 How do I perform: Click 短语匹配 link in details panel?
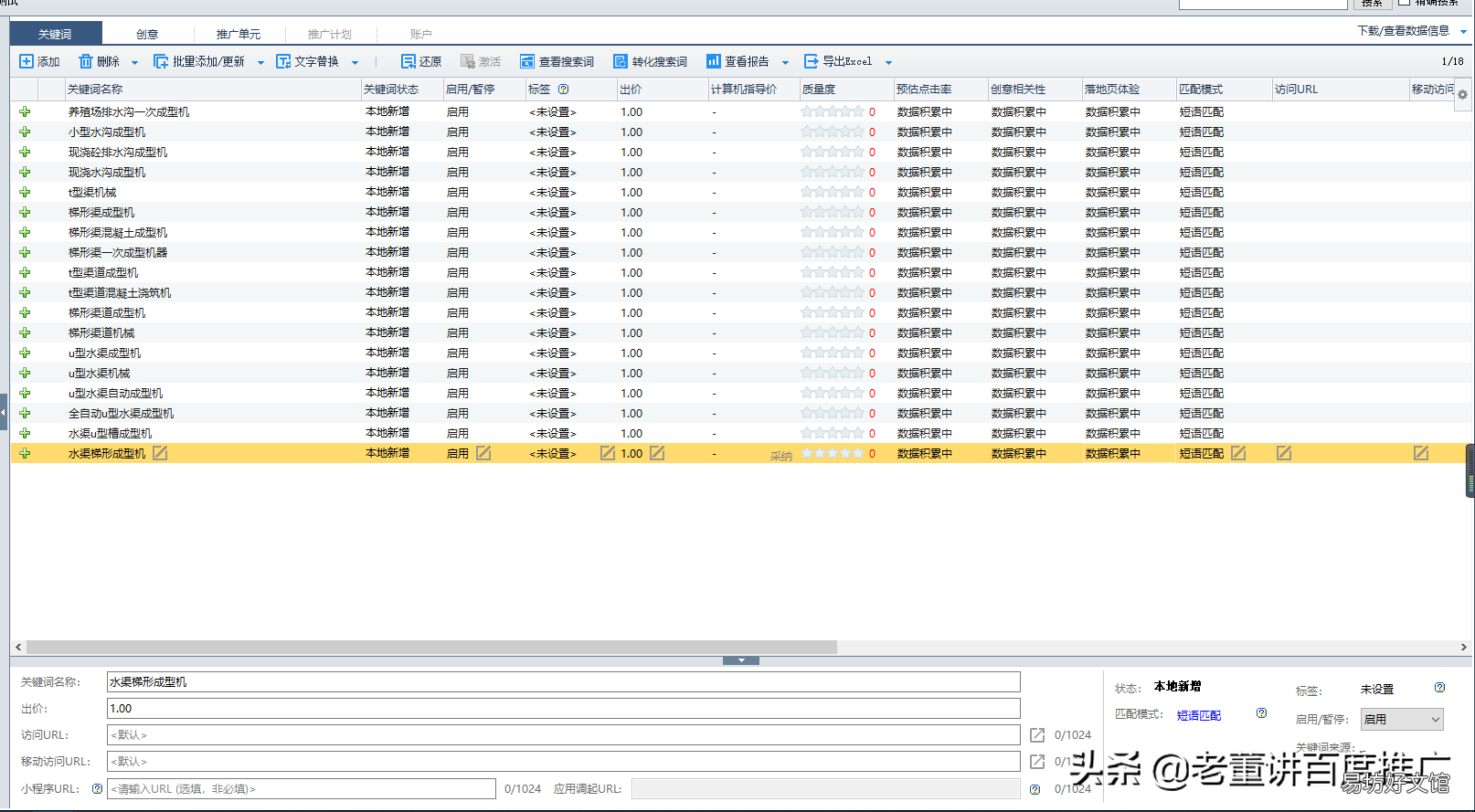[1198, 715]
